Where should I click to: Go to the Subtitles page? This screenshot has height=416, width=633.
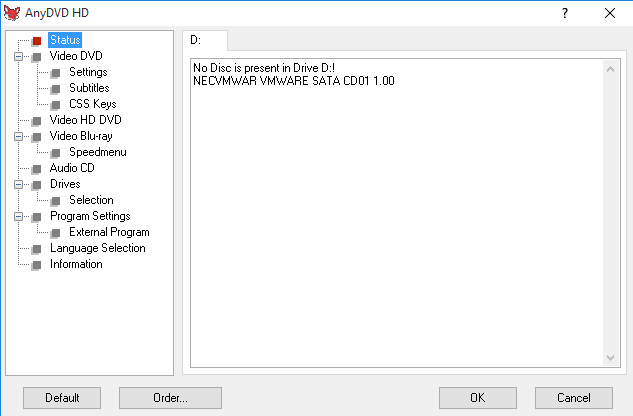point(89,88)
